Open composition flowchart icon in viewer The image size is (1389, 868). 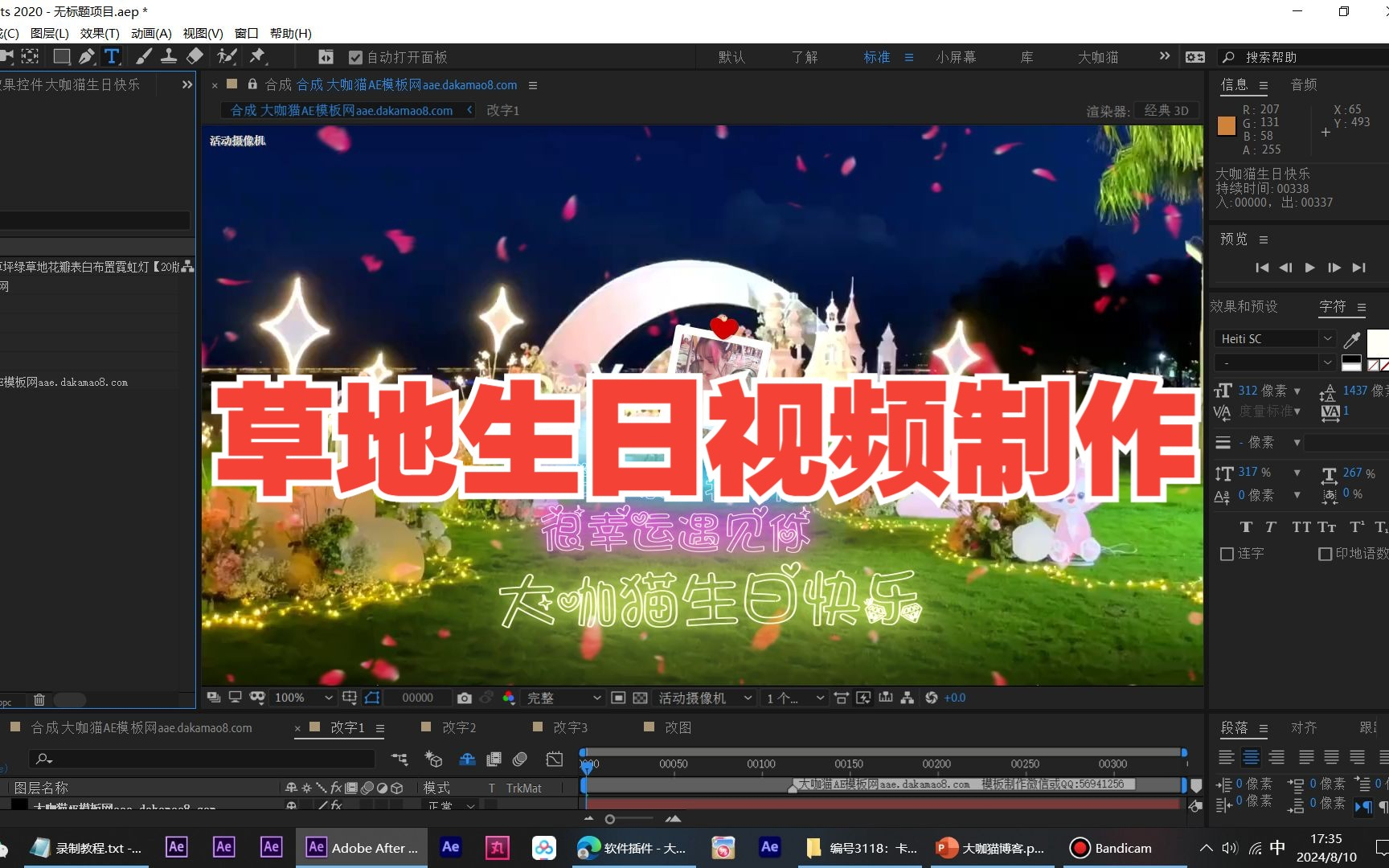tap(908, 698)
